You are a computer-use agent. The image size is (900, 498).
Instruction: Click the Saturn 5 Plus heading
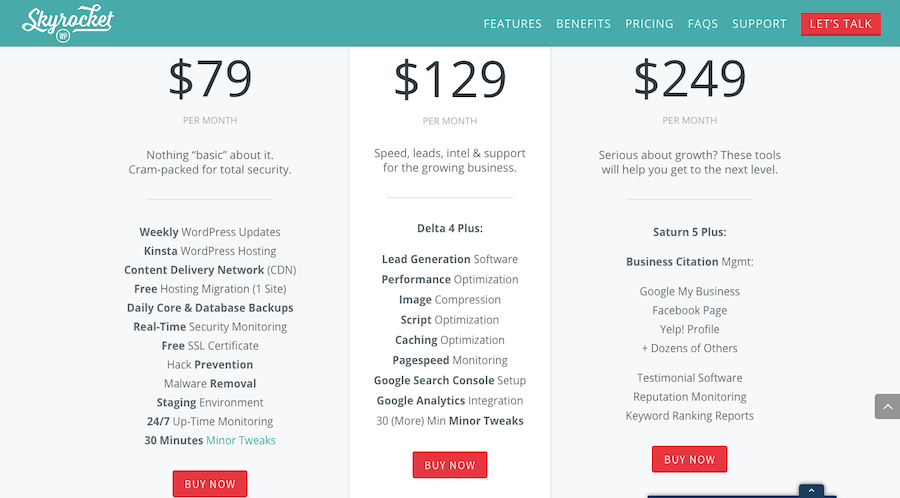point(689,232)
